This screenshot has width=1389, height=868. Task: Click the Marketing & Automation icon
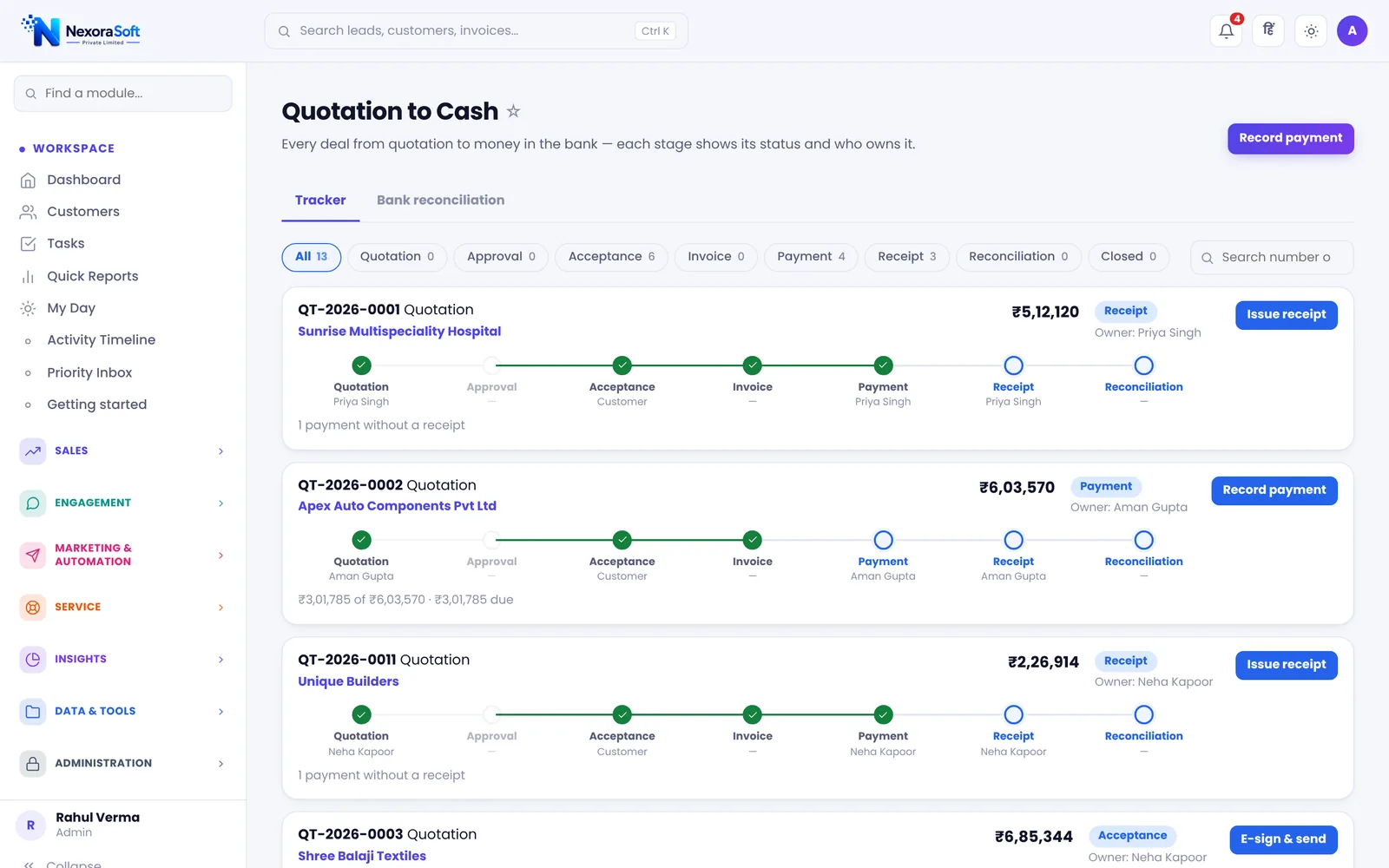pos(33,556)
